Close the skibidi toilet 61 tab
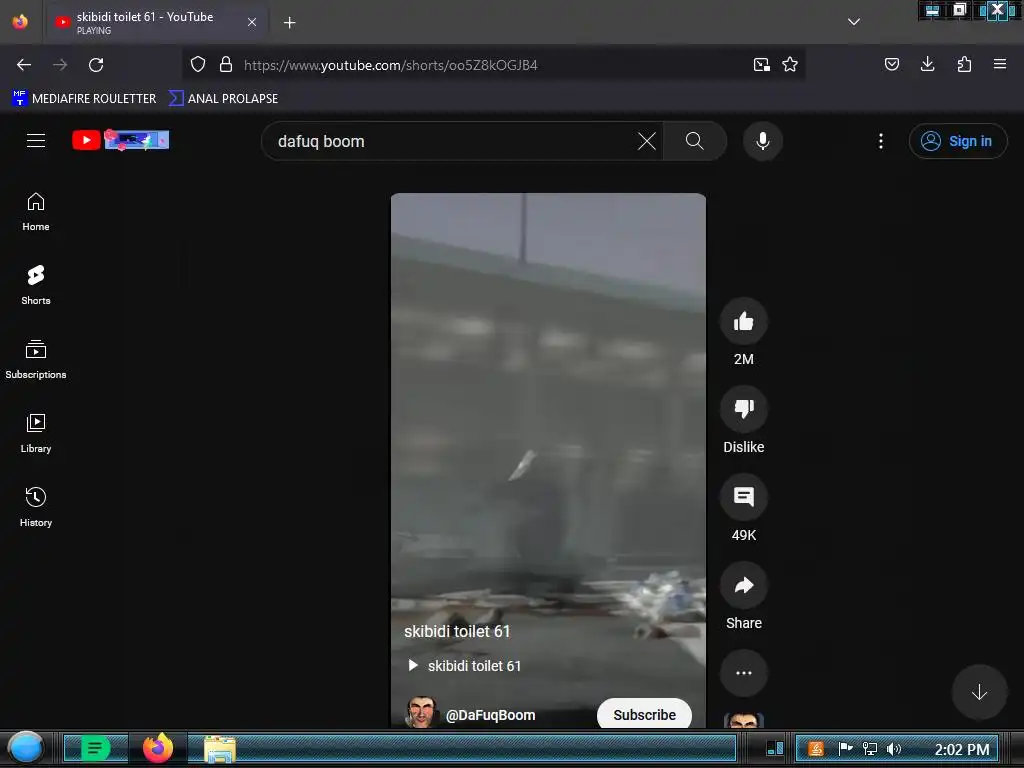The image size is (1024, 768). pyautogui.click(x=252, y=22)
